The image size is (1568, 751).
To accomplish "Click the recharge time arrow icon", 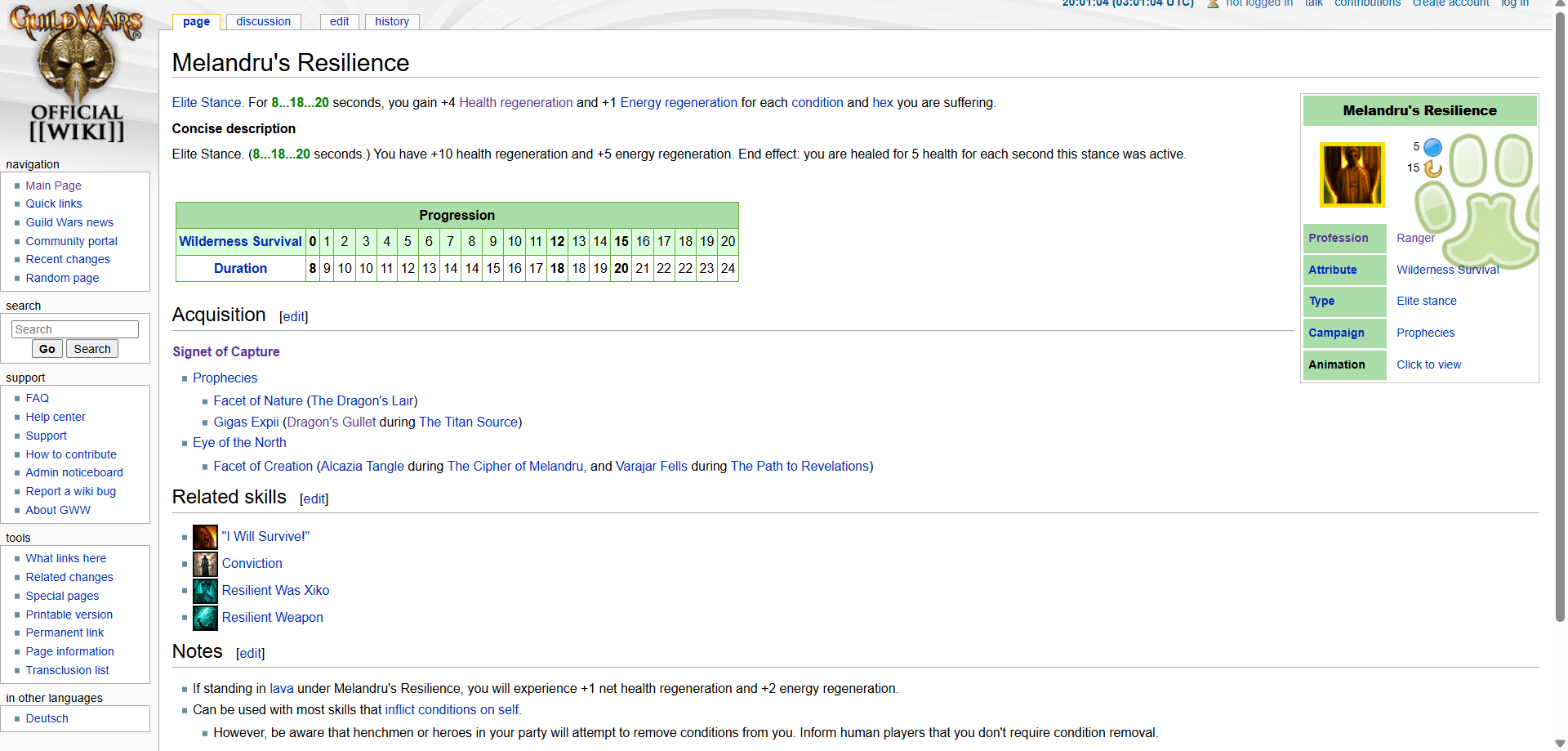I will 1432,168.
